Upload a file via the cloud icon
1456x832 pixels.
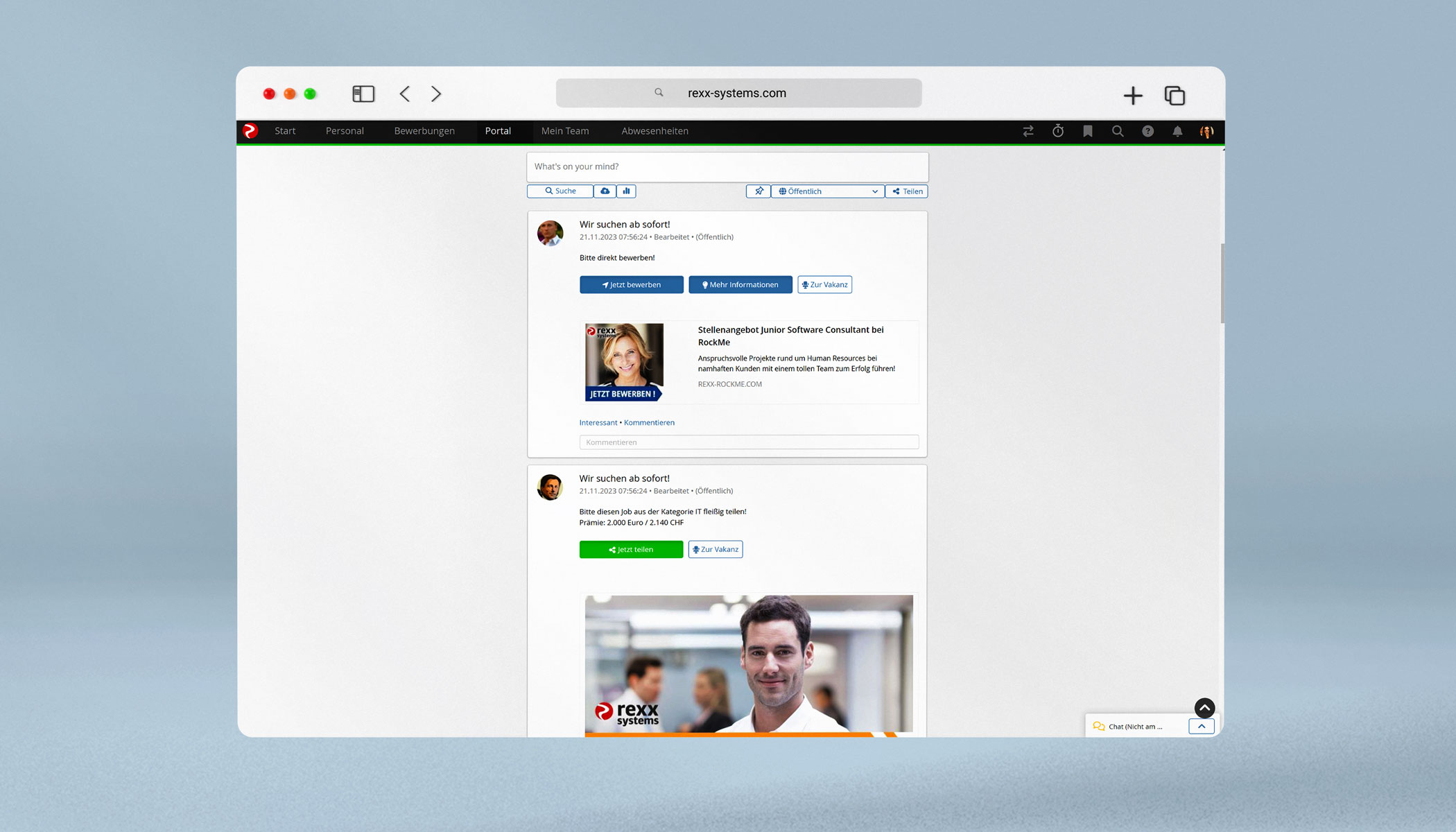click(605, 191)
